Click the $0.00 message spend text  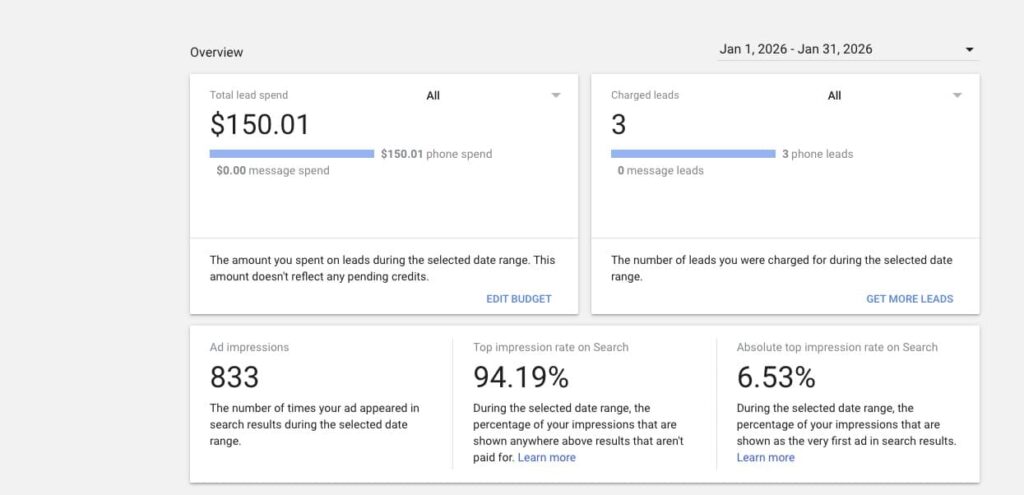pos(273,171)
